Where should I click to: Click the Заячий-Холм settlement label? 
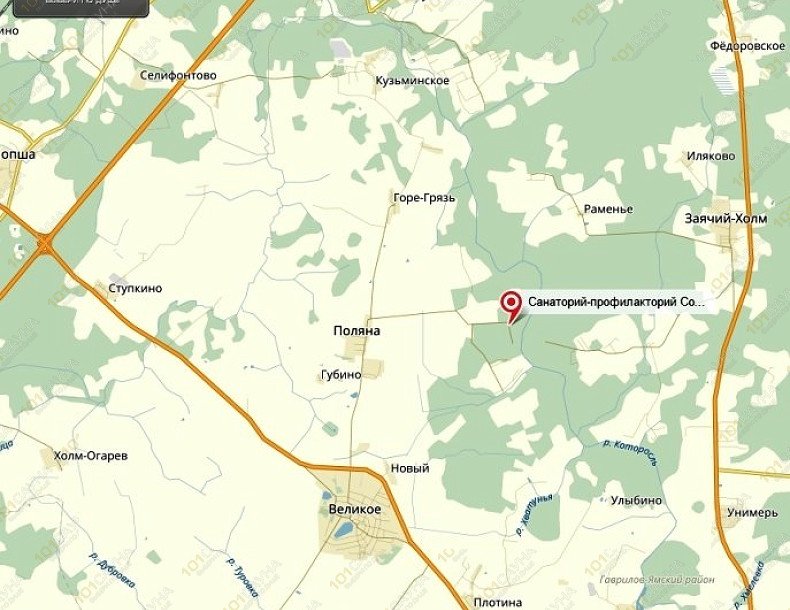coord(726,219)
